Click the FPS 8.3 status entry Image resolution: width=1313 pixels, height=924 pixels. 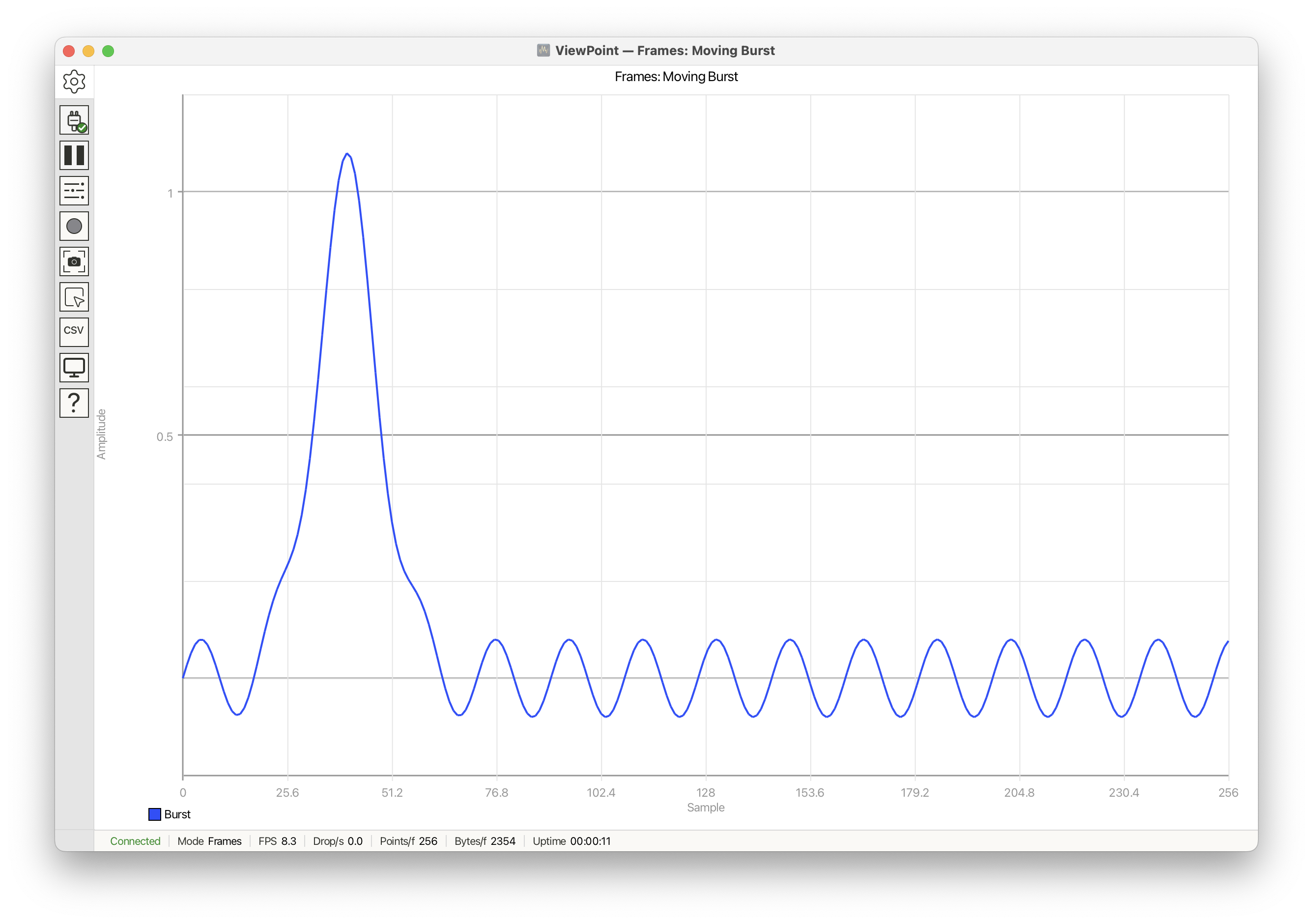[x=277, y=841]
